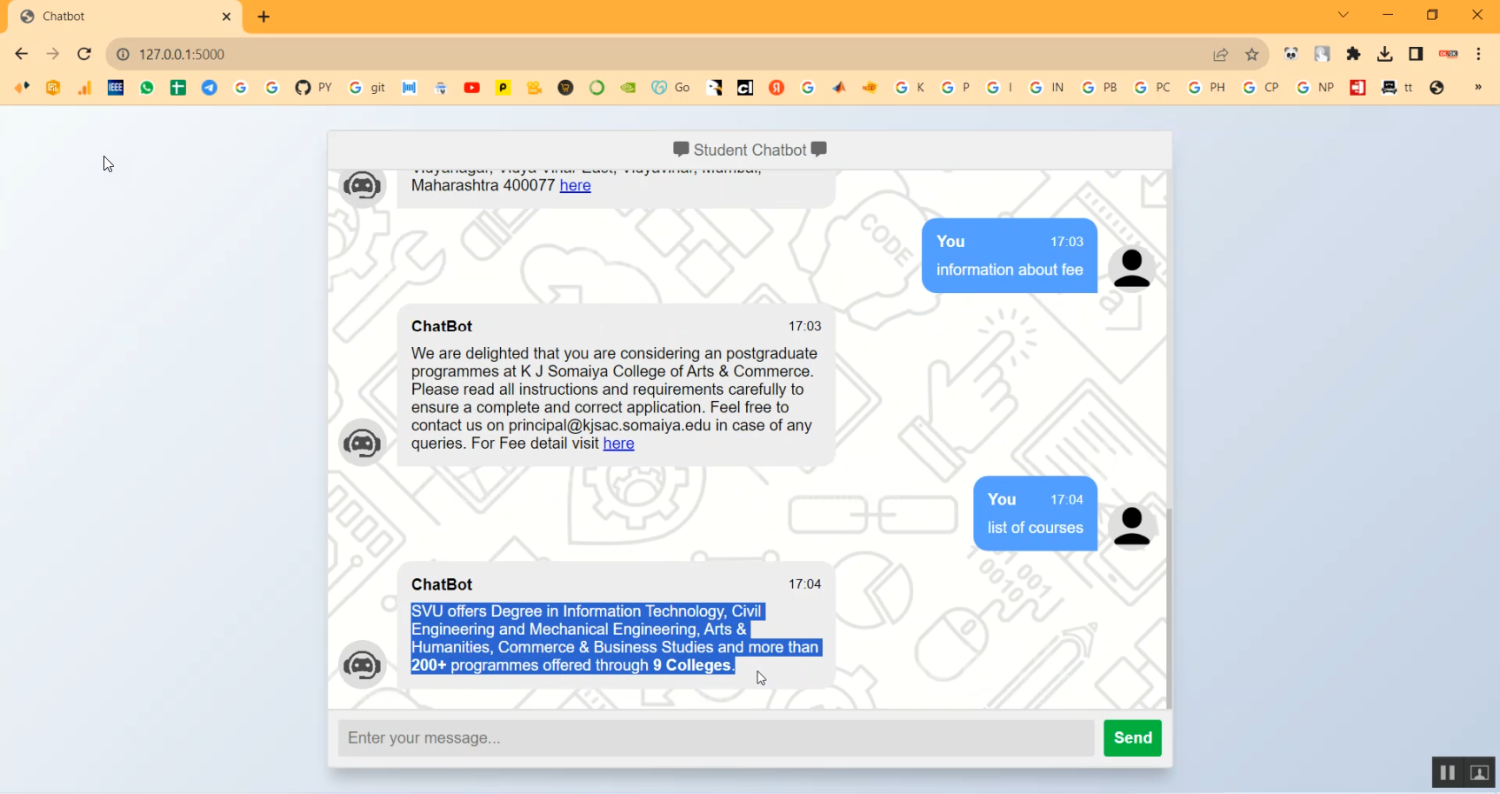
Task: Bookmark this page with the star icon
Action: [1251, 54]
